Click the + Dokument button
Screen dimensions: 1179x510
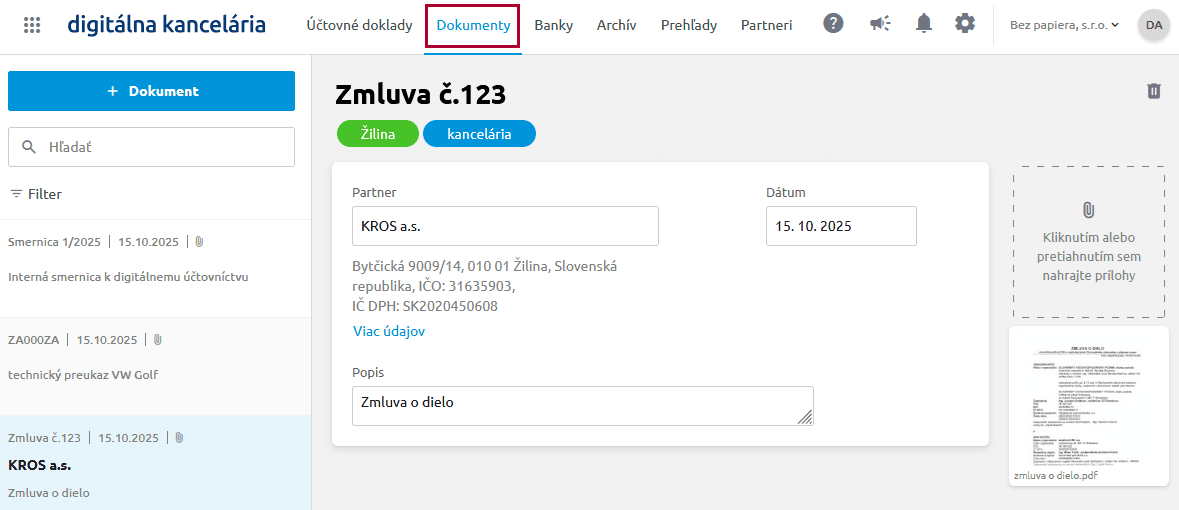[x=152, y=91]
